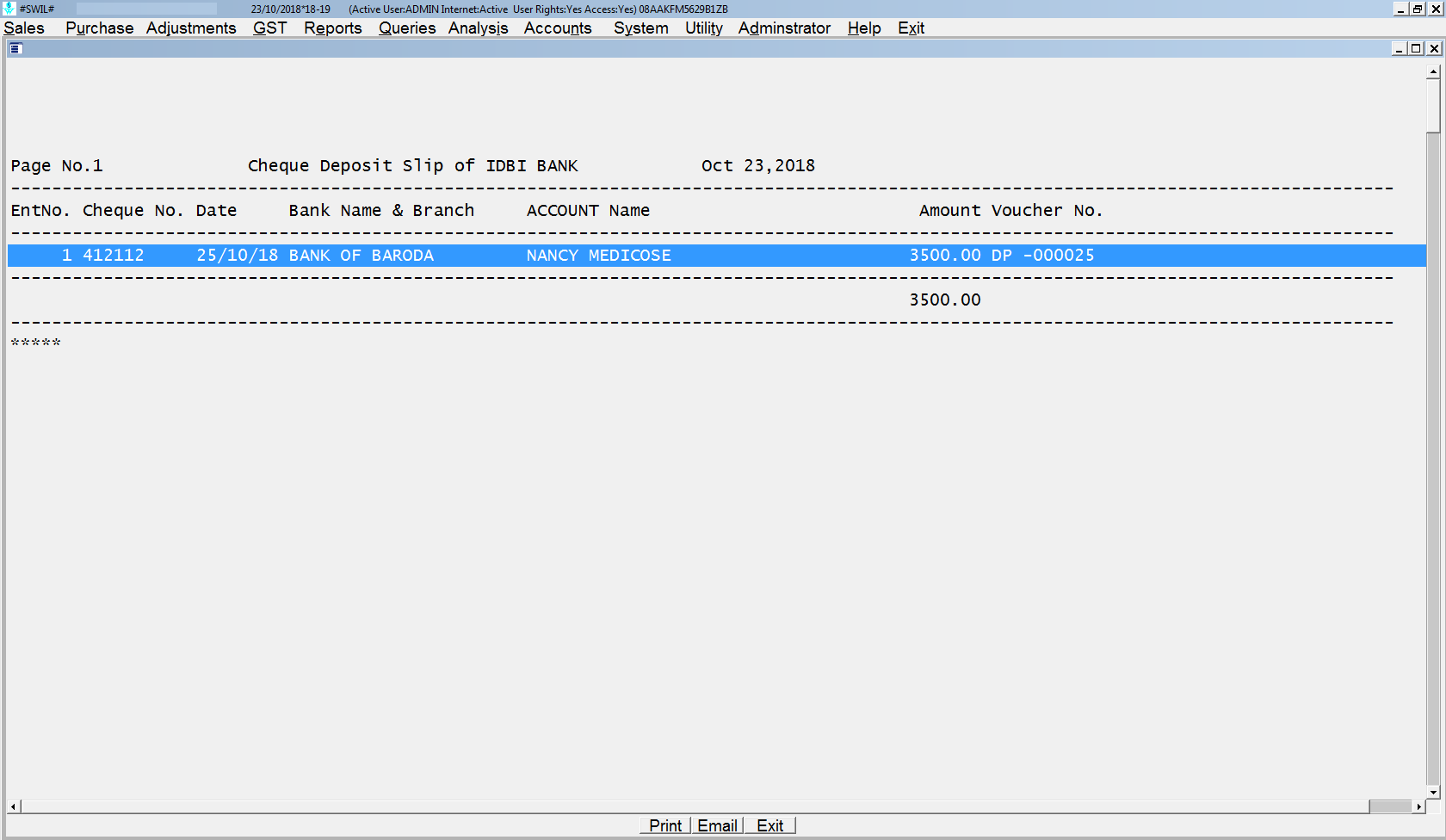
Task: Open the Analysis menu
Action: tap(479, 28)
